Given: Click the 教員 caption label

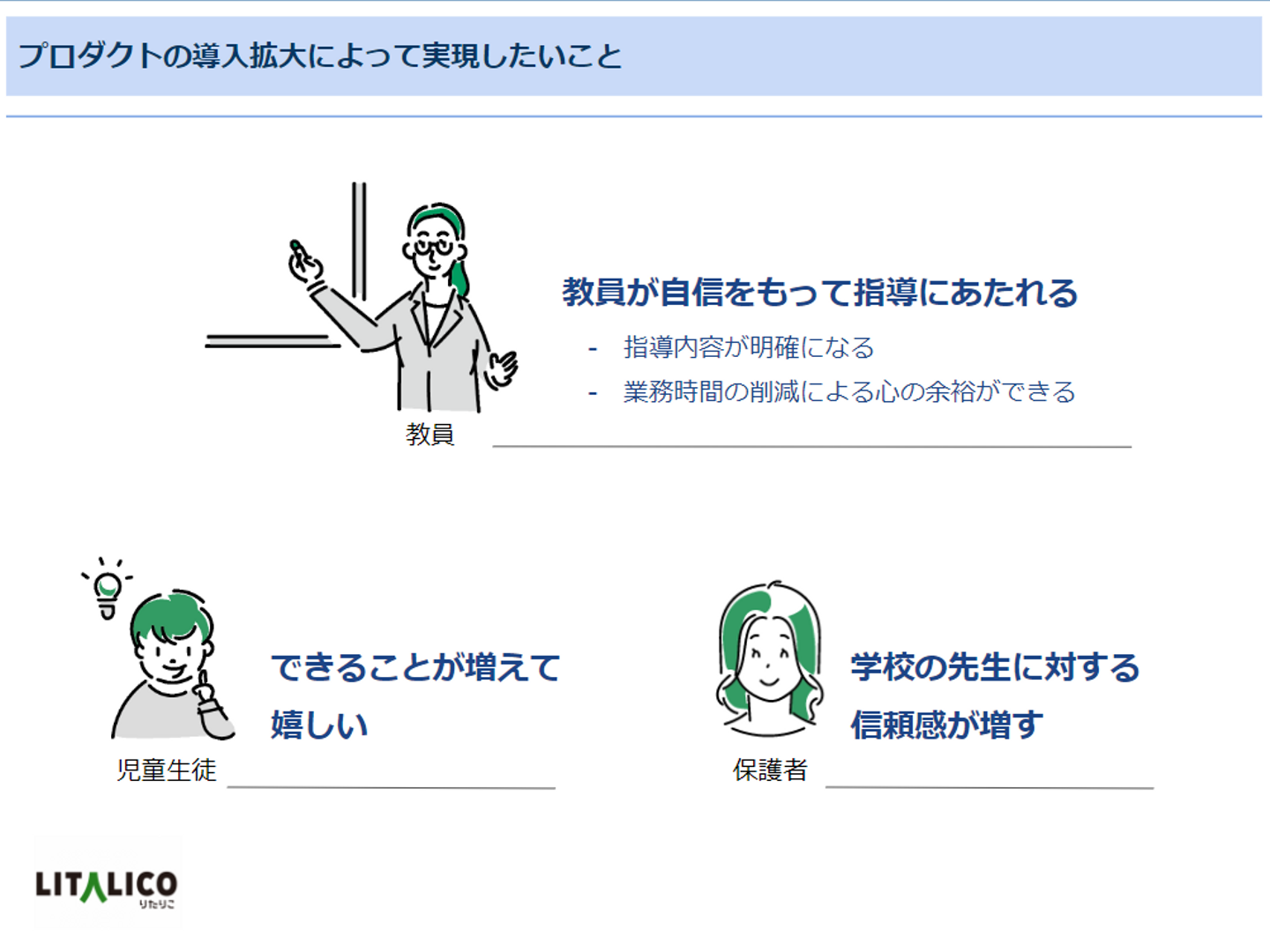Looking at the screenshot, I should point(430,434).
